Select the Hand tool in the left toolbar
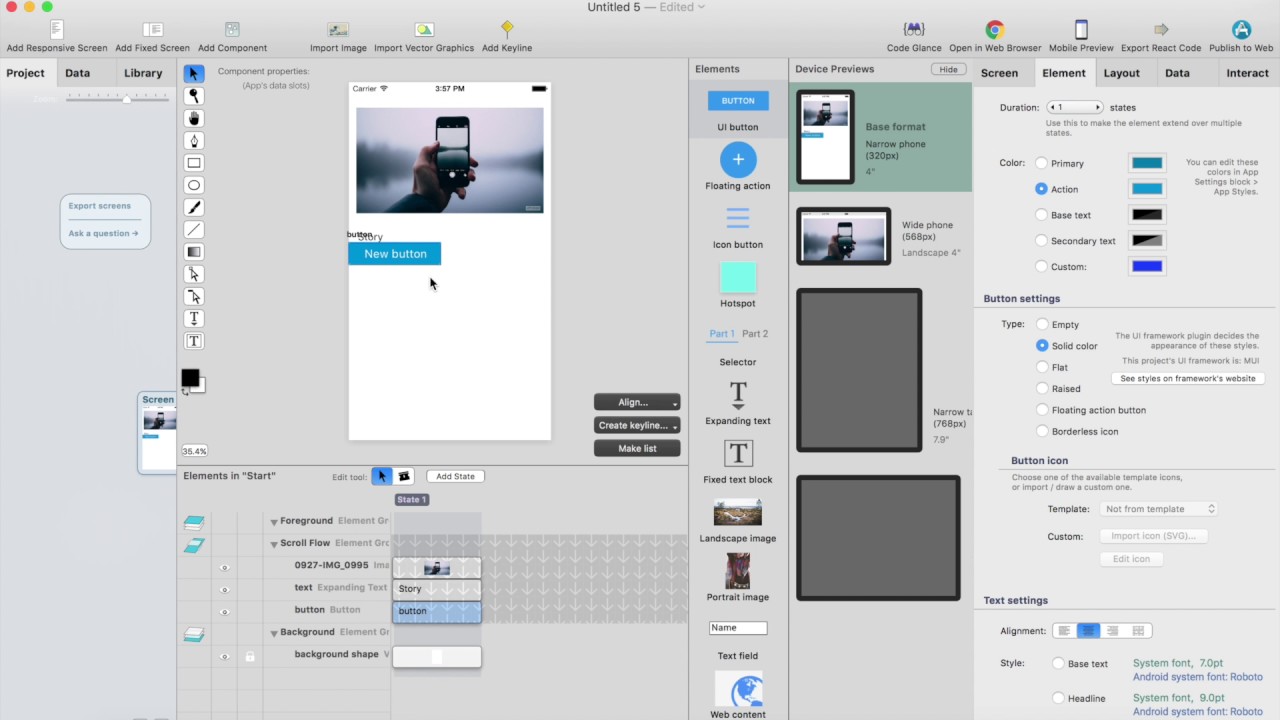 [193, 118]
